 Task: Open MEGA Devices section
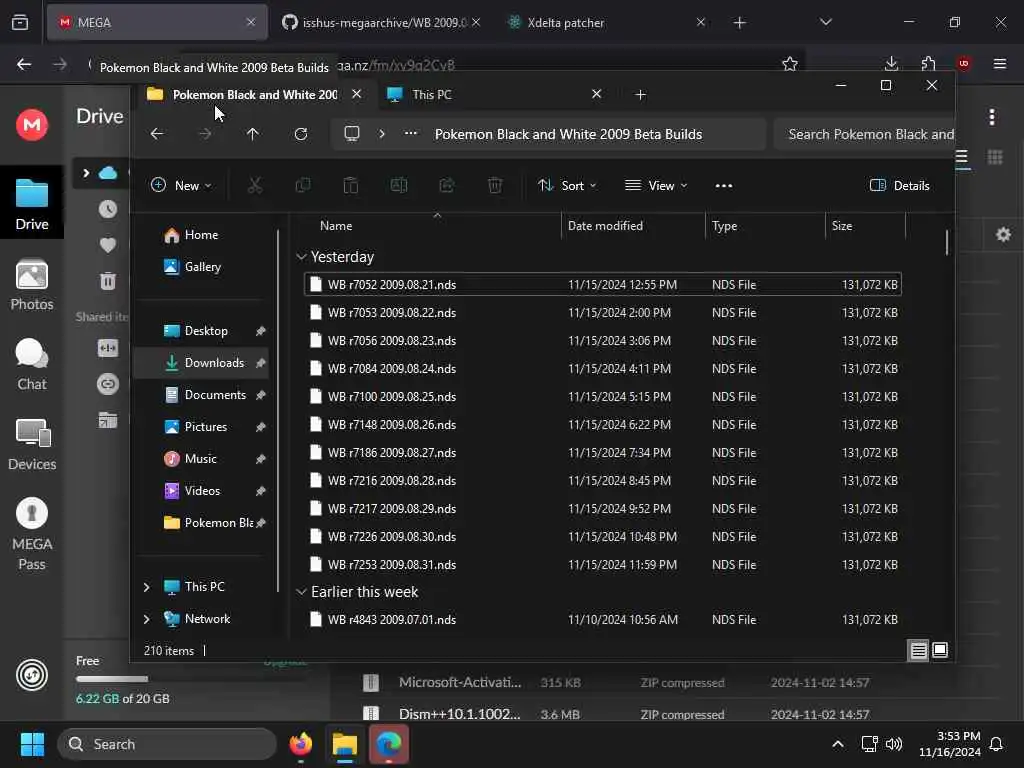[x=31, y=445]
